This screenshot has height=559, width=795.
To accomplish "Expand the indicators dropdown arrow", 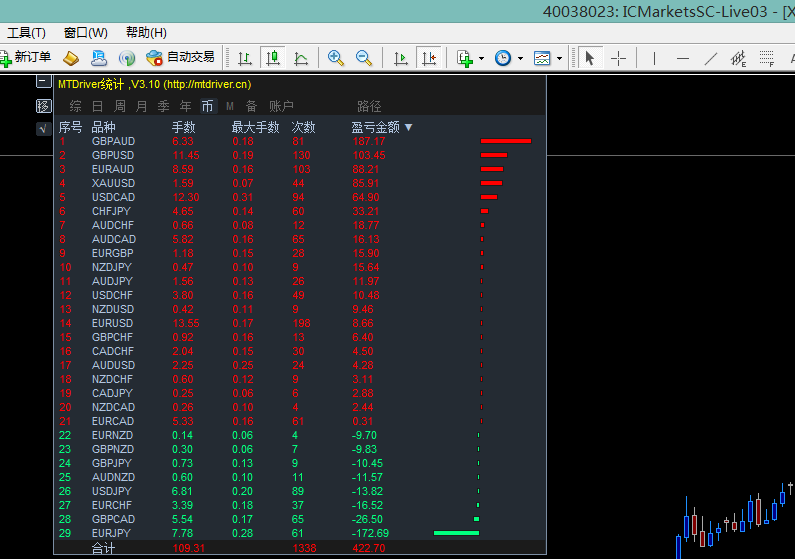I will pyautogui.click(x=481, y=59).
